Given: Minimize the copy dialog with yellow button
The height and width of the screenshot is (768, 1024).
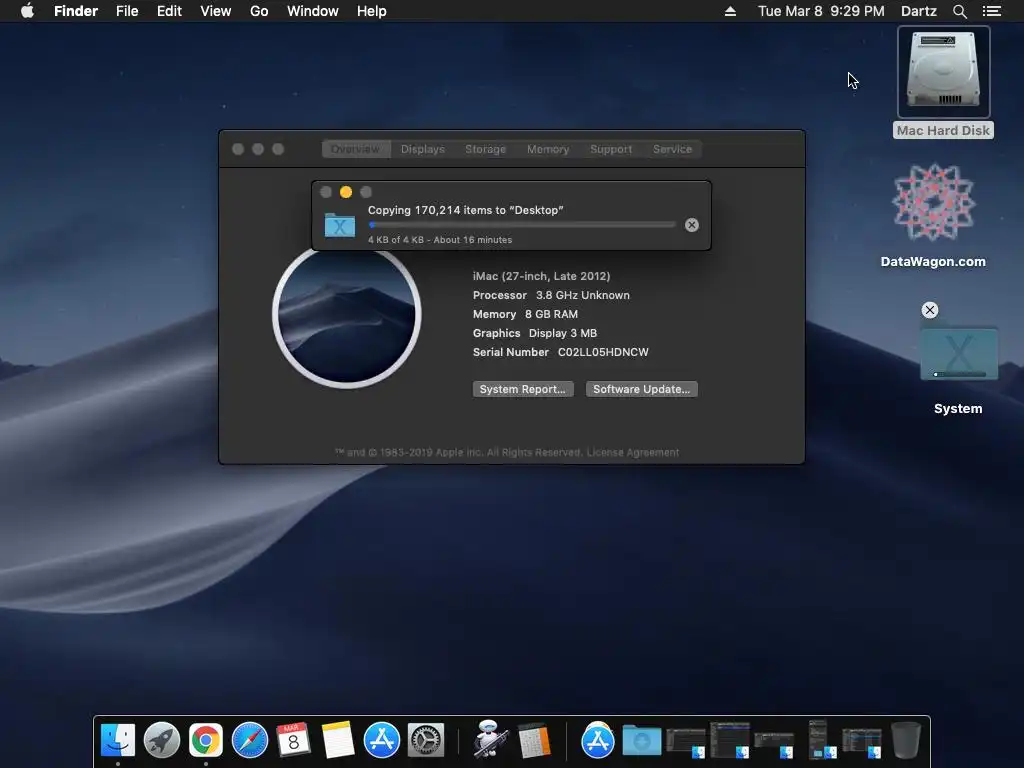Looking at the screenshot, I should (x=346, y=192).
